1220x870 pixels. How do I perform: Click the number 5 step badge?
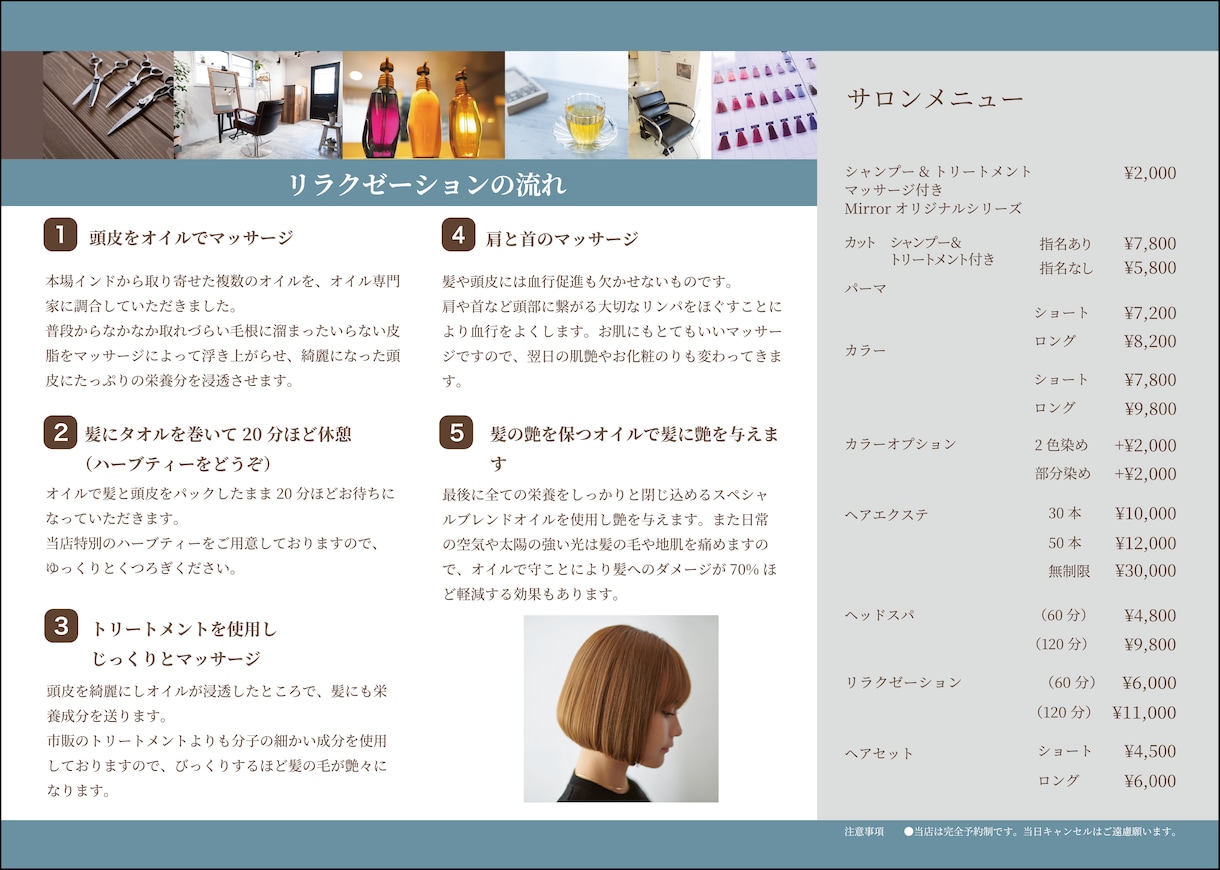point(456,432)
